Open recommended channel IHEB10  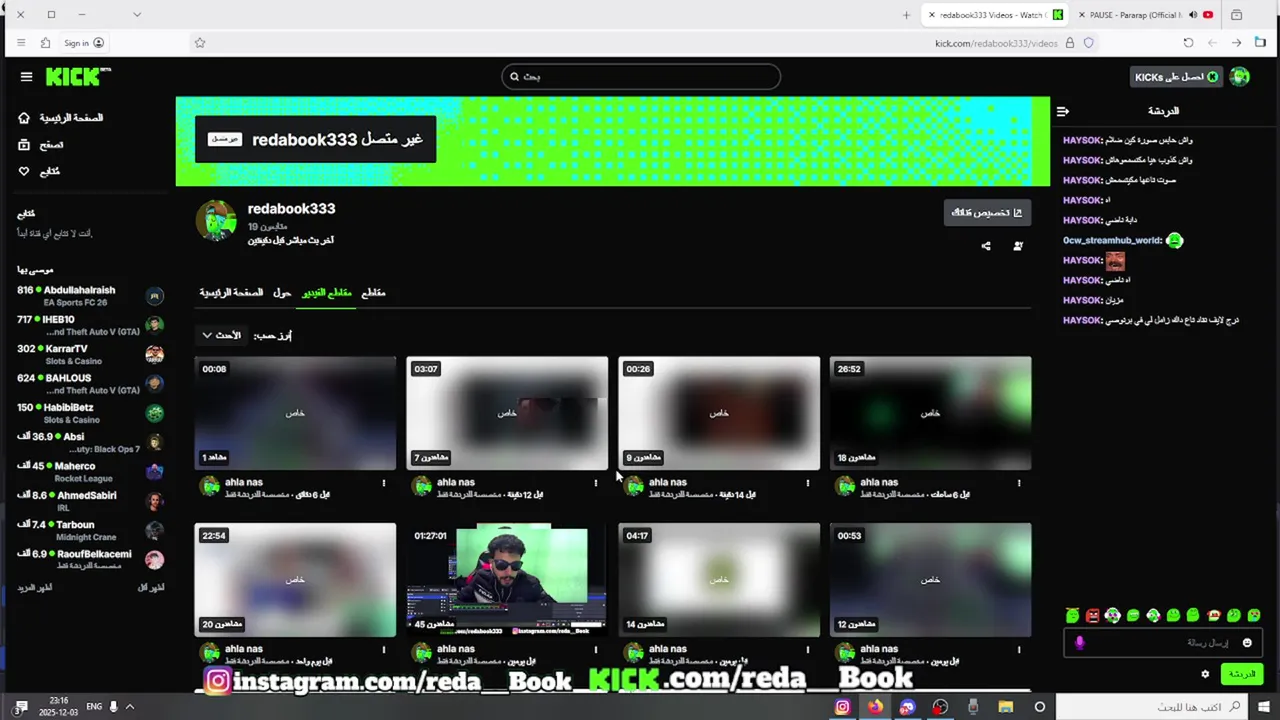point(90,325)
